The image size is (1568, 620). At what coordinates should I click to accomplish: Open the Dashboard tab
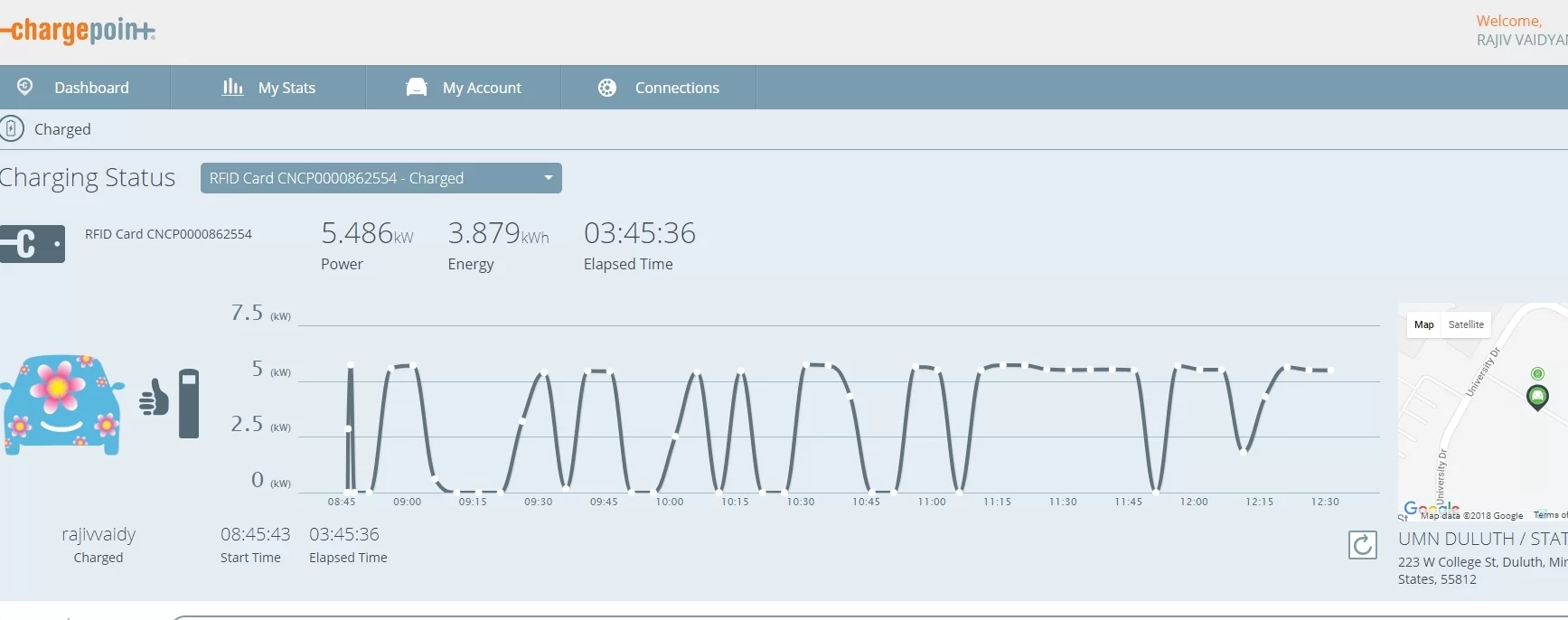[x=91, y=88]
